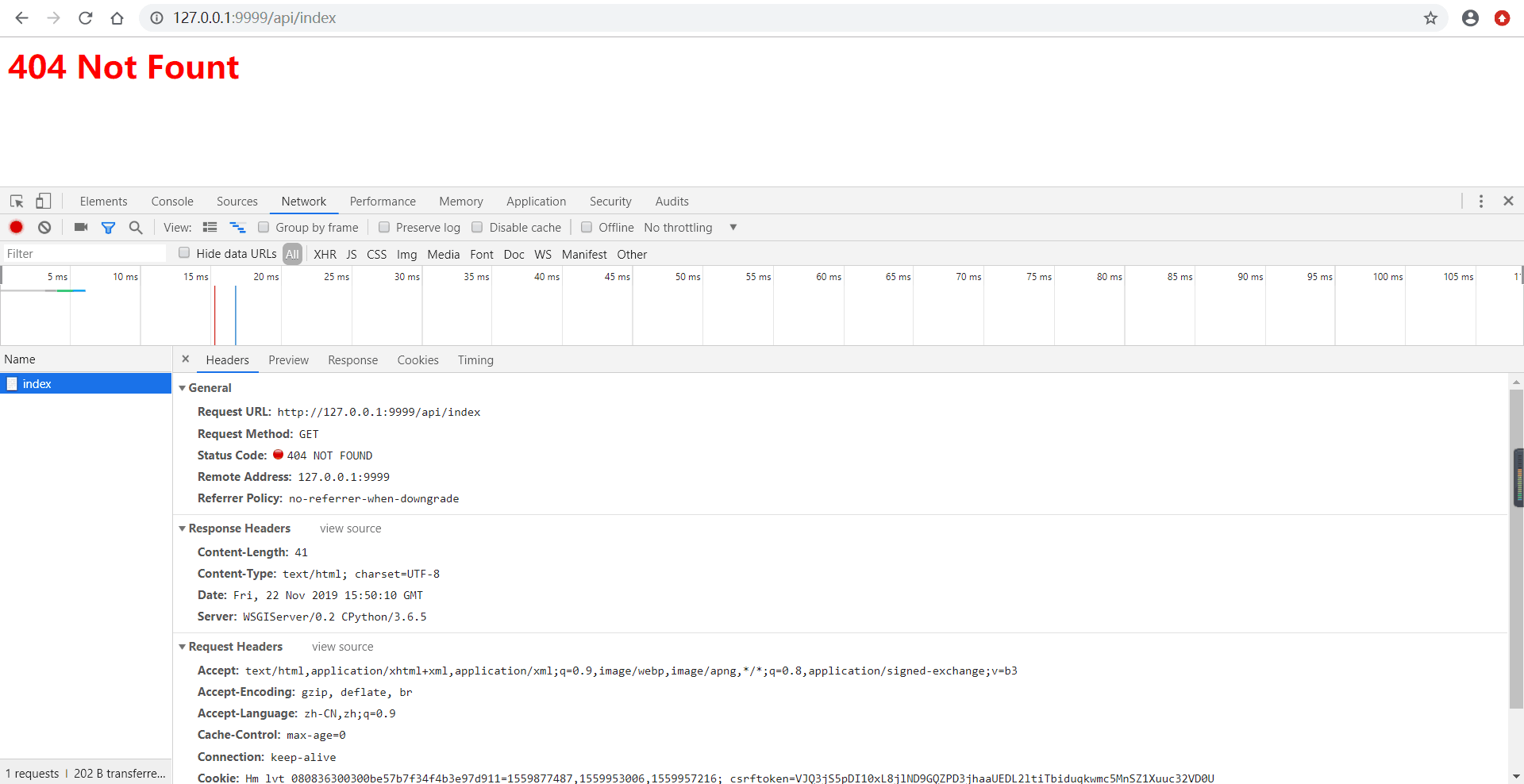1524x784 pixels.
Task: Clear the network requests list
Action: [44, 227]
